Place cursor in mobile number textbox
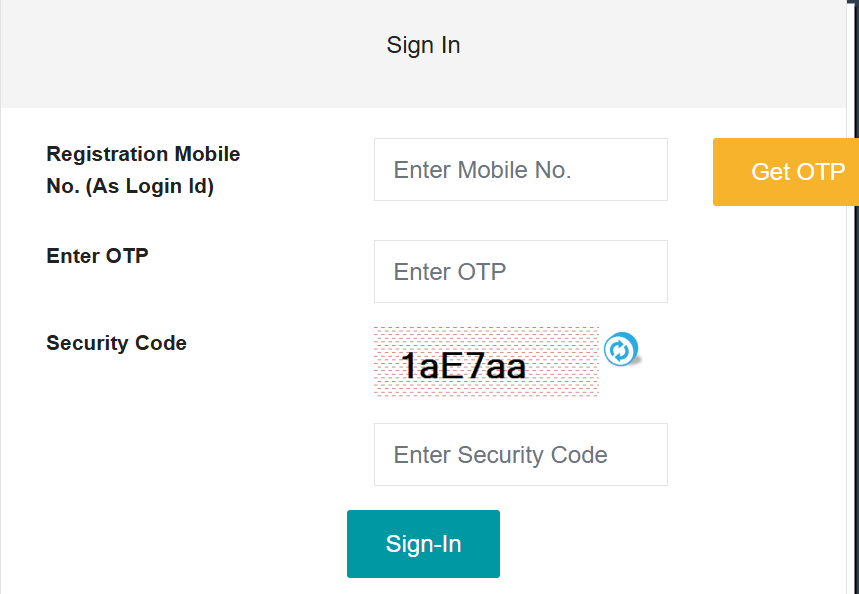 (x=520, y=169)
